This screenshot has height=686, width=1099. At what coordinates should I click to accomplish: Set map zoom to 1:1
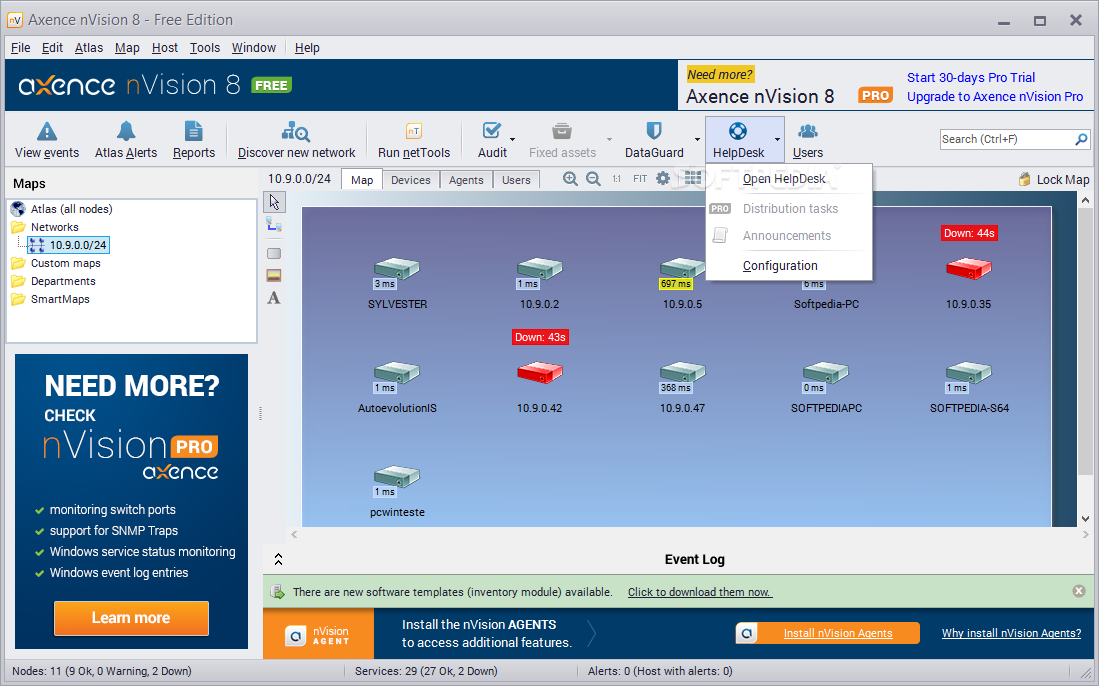[616, 179]
